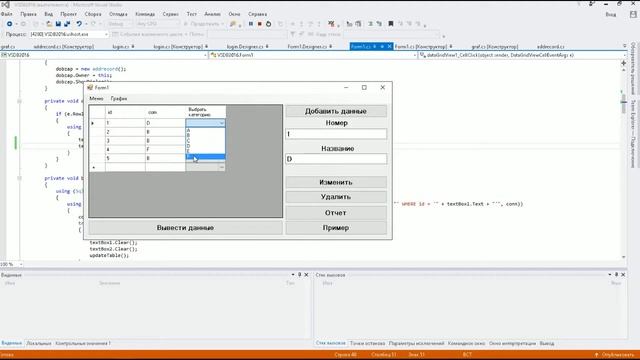Click the Save All toolbar icon
Viewport: 640px width, 360px height.
pyautogui.click(x=67, y=24)
